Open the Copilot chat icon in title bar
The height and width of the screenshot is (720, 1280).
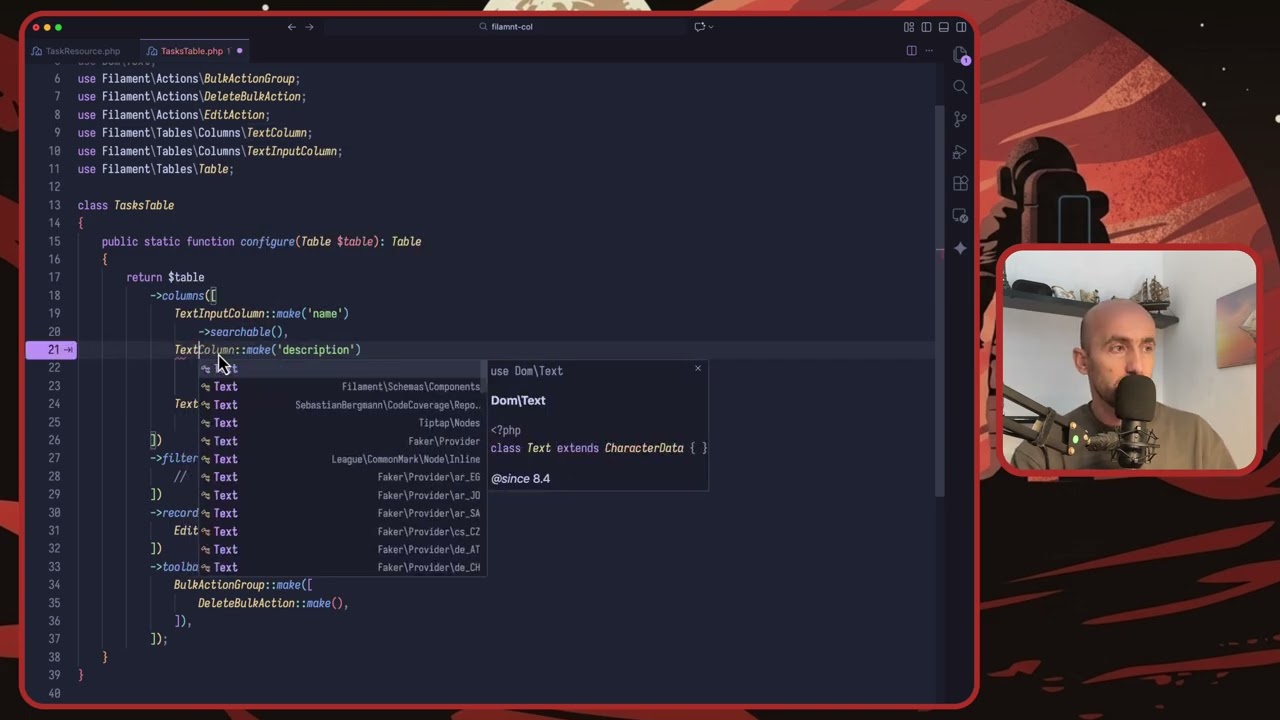(699, 27)
